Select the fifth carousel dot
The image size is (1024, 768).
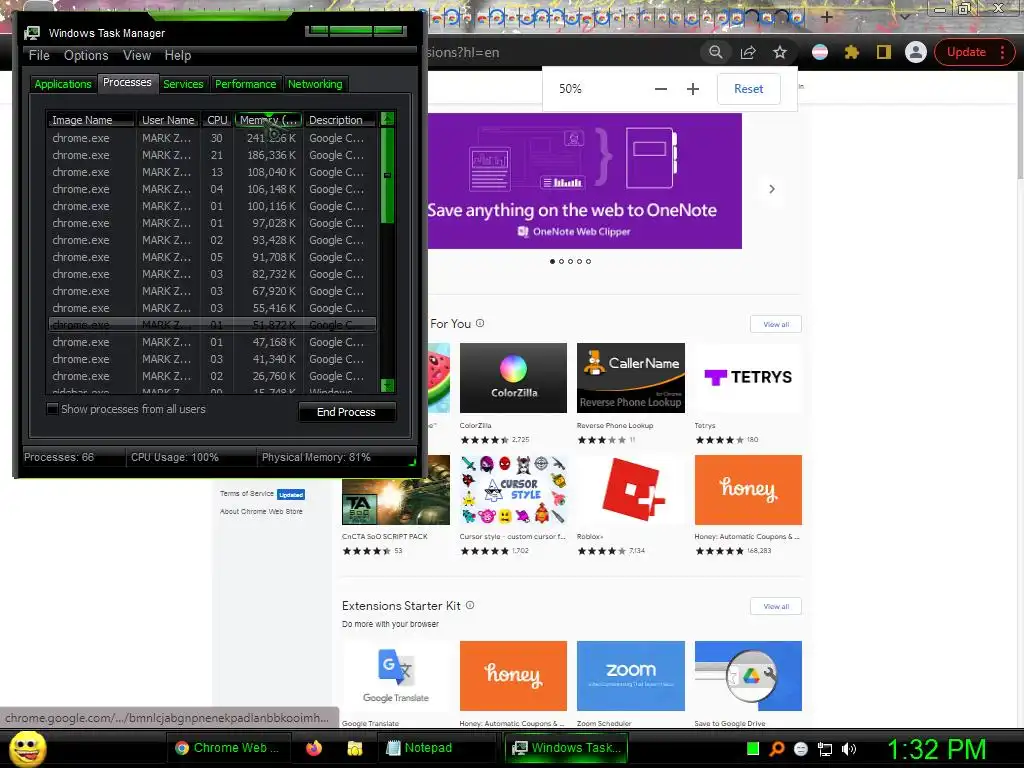coord(588,261)
